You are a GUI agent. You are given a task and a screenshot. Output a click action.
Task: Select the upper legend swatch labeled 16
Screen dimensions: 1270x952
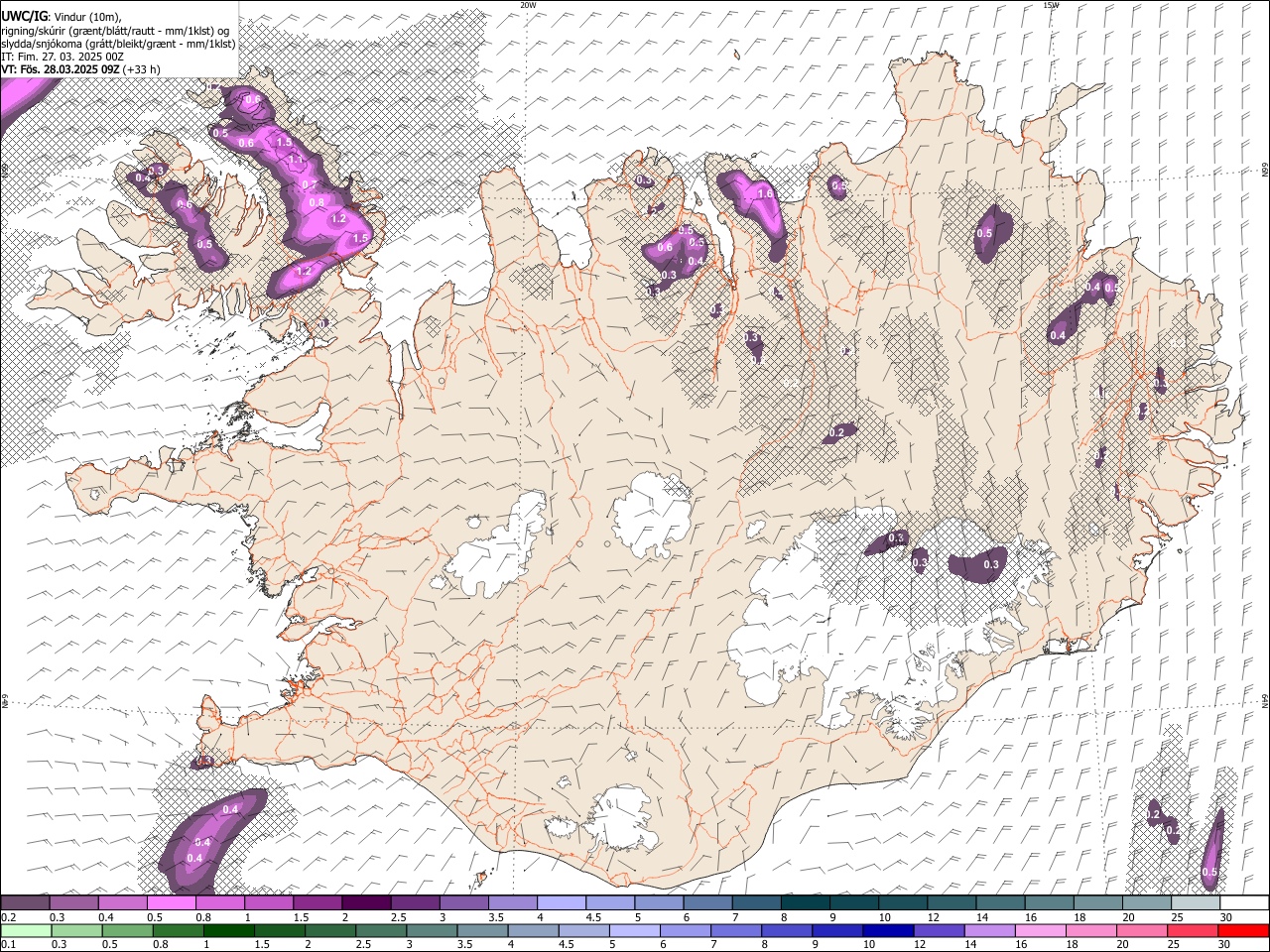[x=1049, y=902]
